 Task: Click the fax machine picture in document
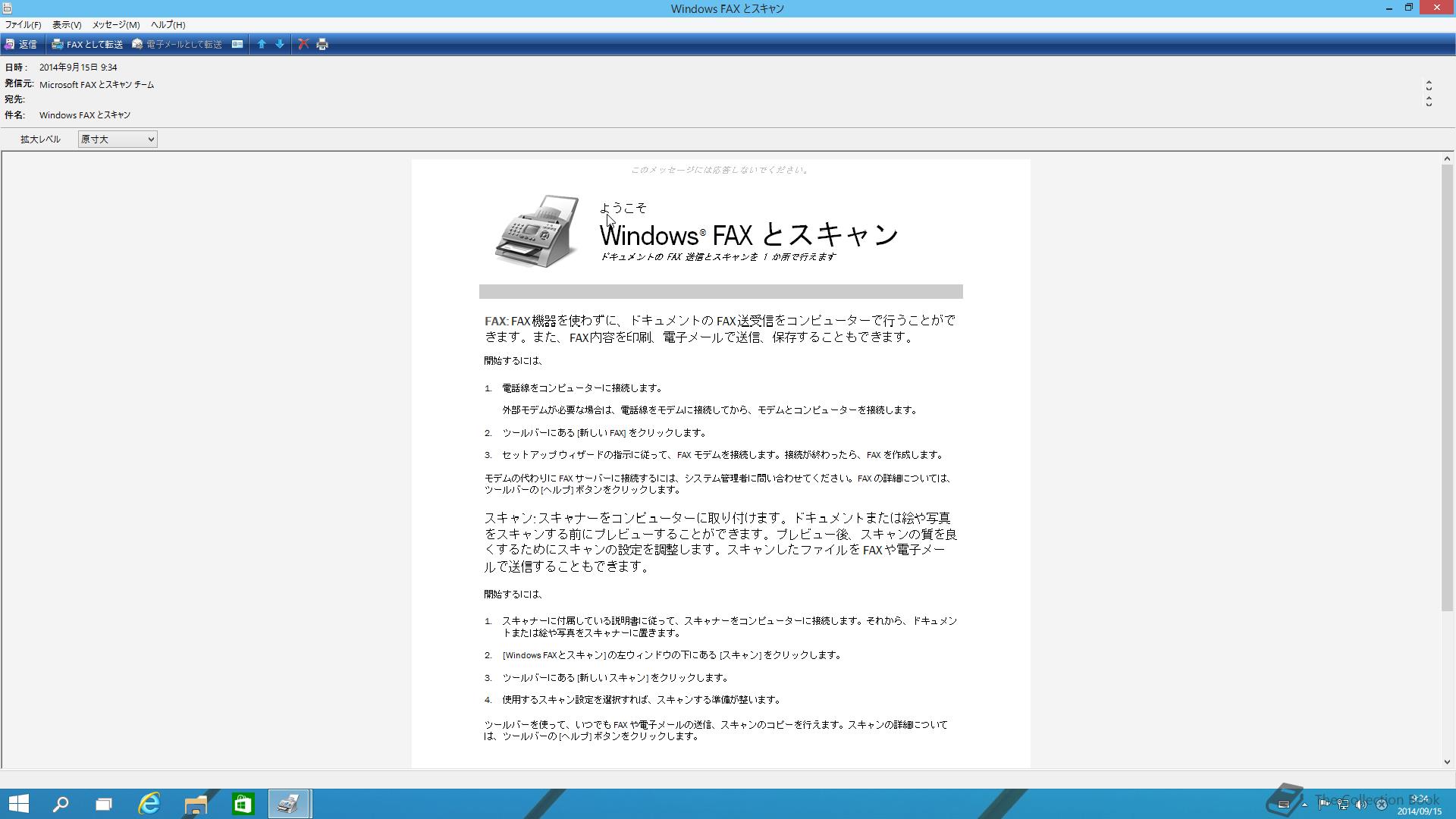coord(537,232)
